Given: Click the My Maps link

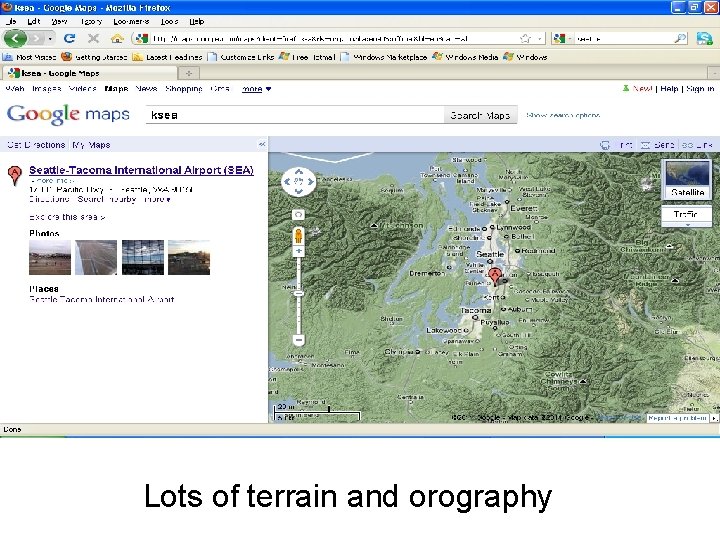Looking at the screenshot, I should [x=91, y=145].
